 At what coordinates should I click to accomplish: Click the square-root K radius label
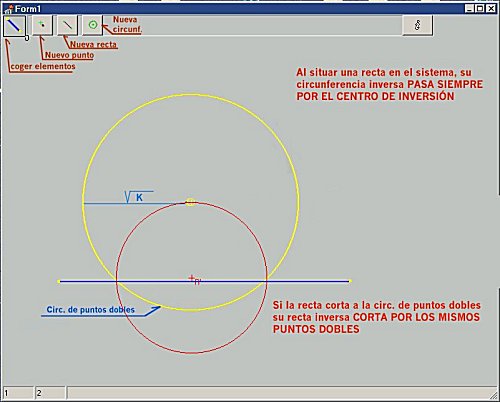[x=134, y=197]
